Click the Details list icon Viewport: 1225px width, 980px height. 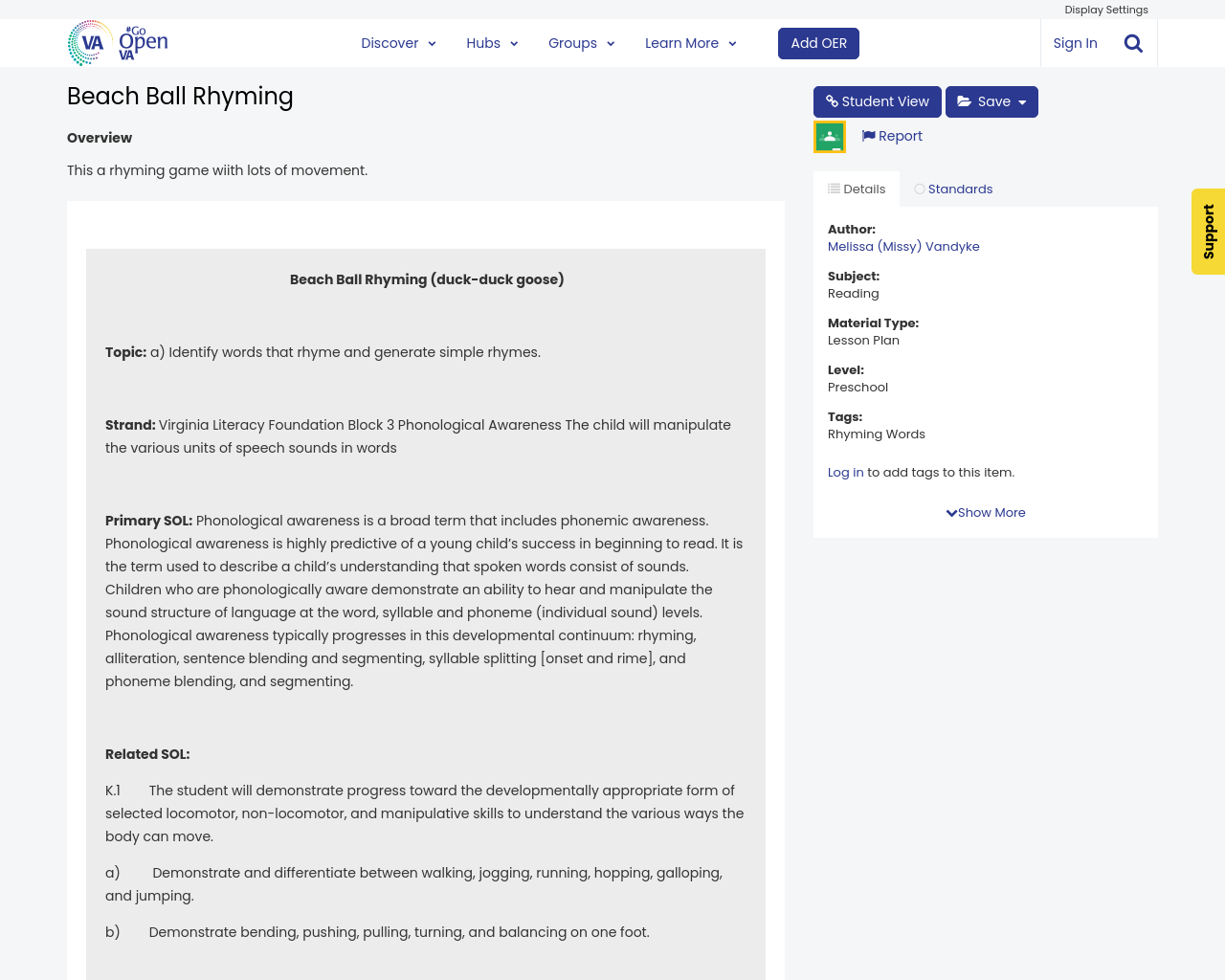[834, 189]
